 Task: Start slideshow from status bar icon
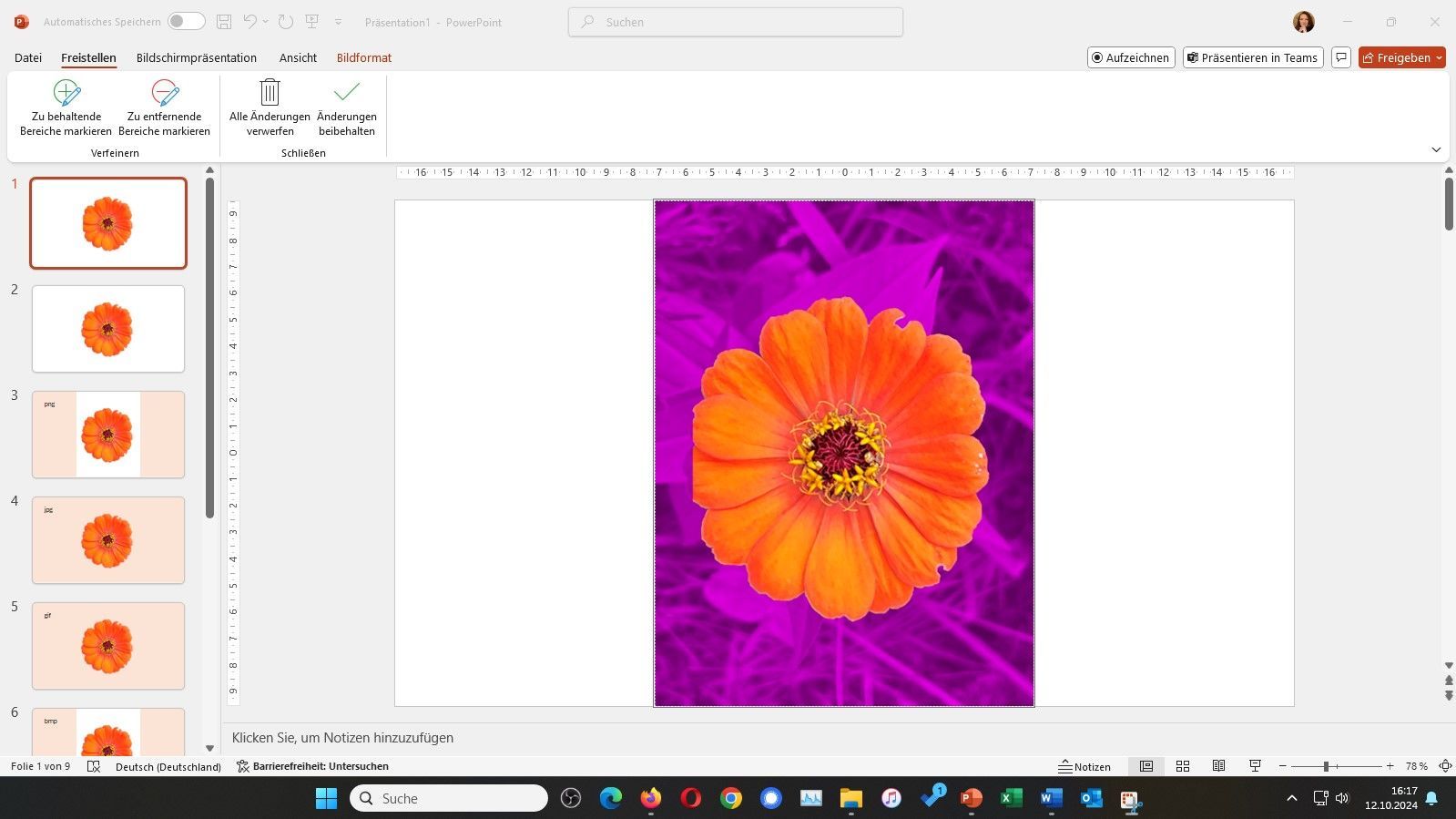(1255, 766)
